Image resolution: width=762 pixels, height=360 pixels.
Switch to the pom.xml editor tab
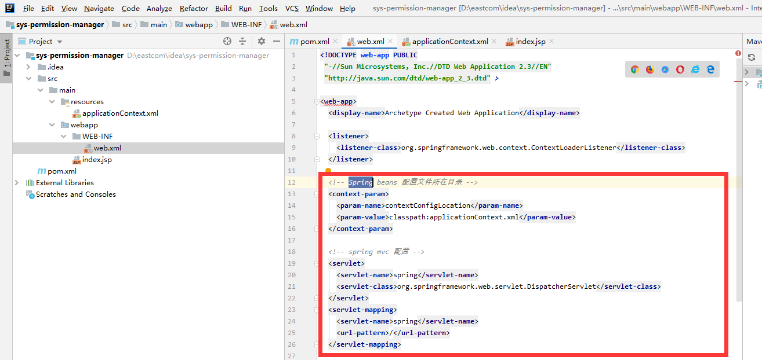[314, 41]
